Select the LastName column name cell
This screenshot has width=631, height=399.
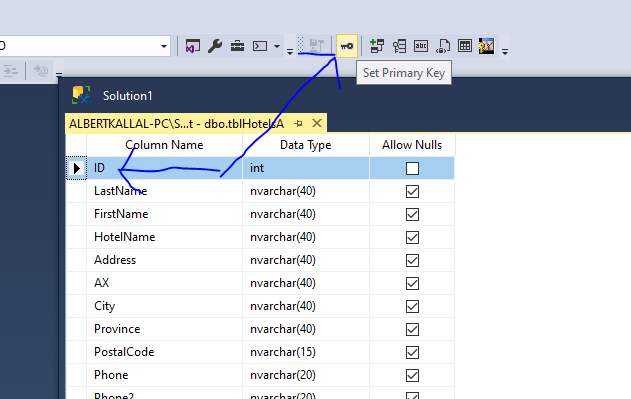165,191
